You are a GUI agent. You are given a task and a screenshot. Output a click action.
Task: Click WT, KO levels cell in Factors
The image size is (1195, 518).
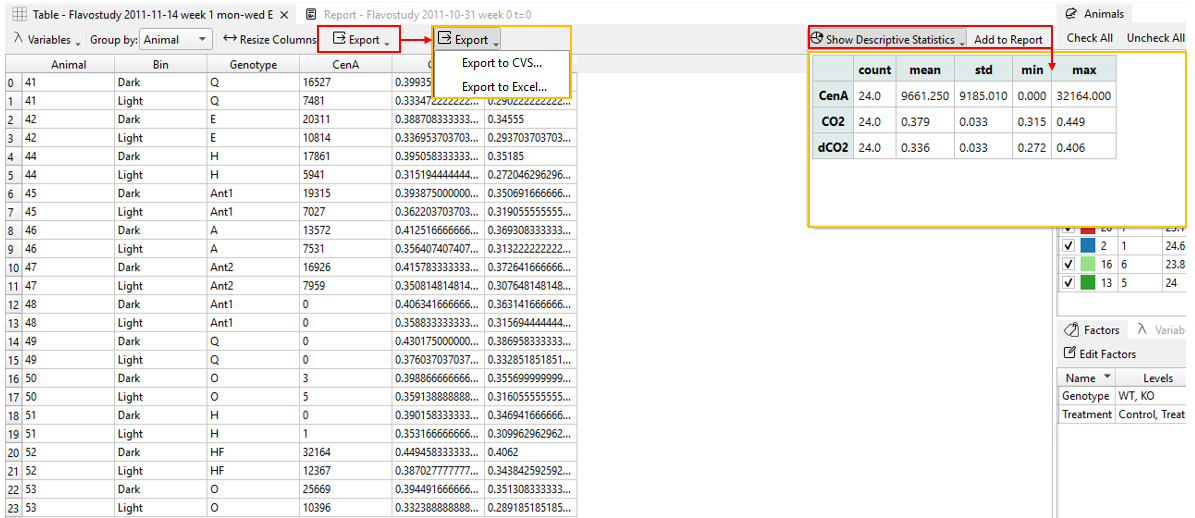tap(1152, 396)
